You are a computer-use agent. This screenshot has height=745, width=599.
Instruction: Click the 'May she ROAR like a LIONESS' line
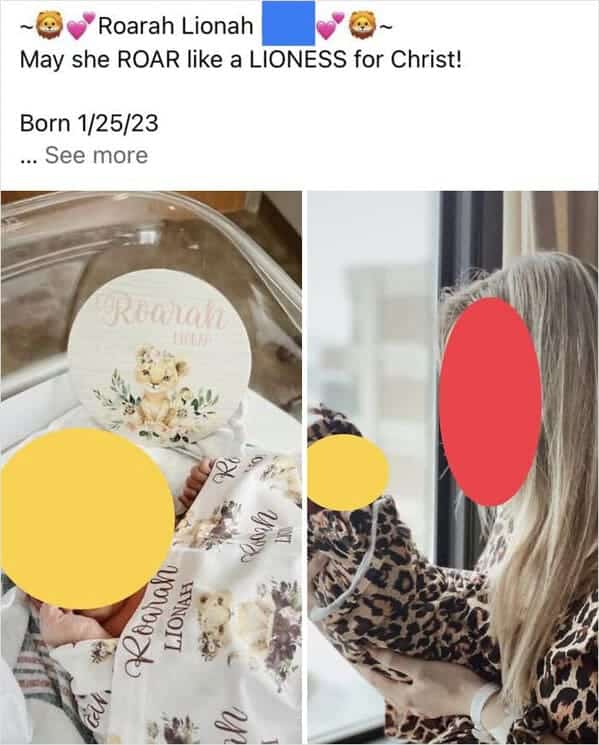(x=240, y=60)
